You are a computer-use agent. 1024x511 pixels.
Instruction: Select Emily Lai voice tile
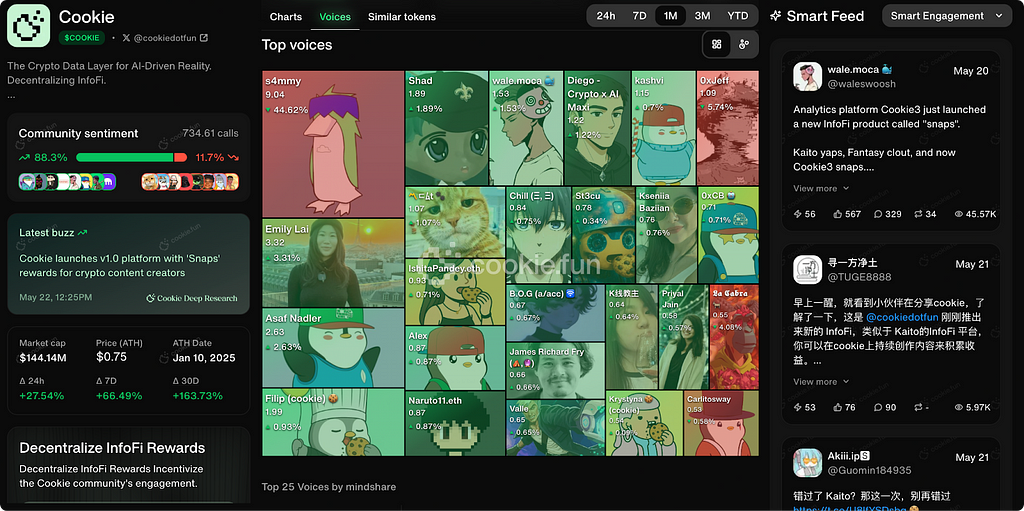pos(333,263)
